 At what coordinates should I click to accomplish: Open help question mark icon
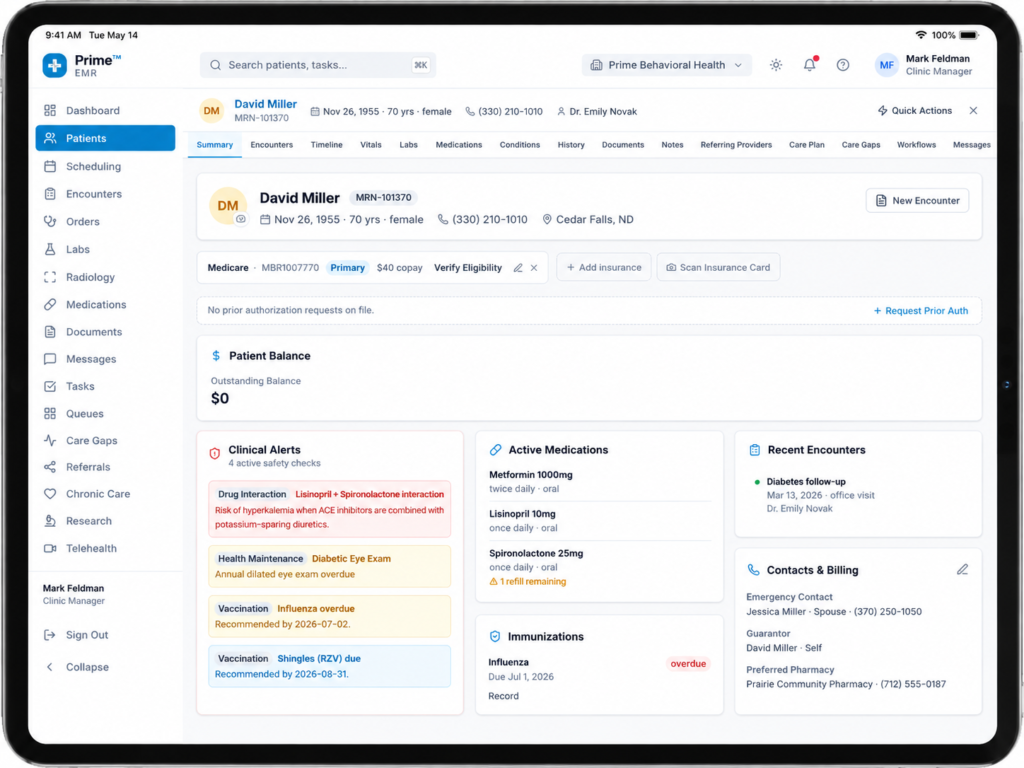click(x=843, y=65)
